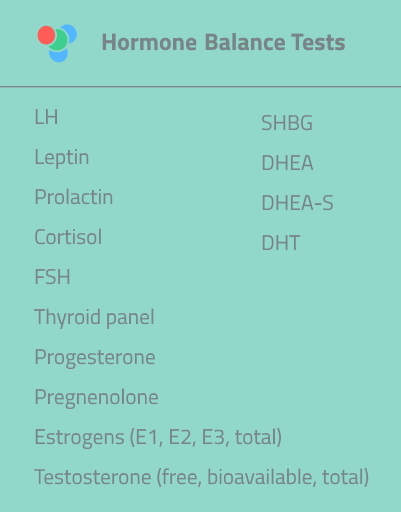
Task: Select the Hormone Balance Tests heading
Action: [223, 42]
